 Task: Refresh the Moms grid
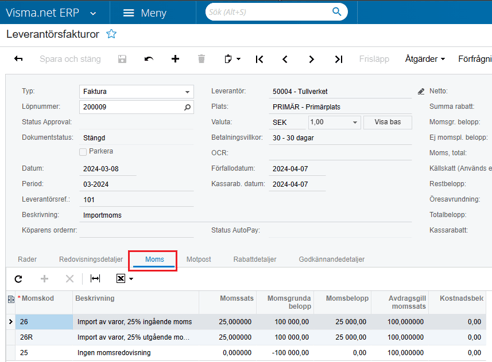coord(18,279)
